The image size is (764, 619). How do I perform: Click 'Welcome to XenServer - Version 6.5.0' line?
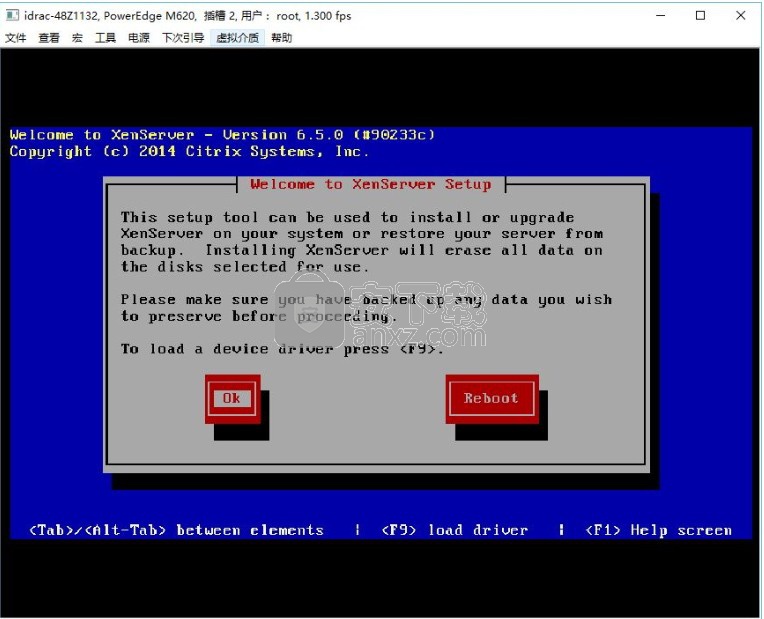tap(222, 135)
